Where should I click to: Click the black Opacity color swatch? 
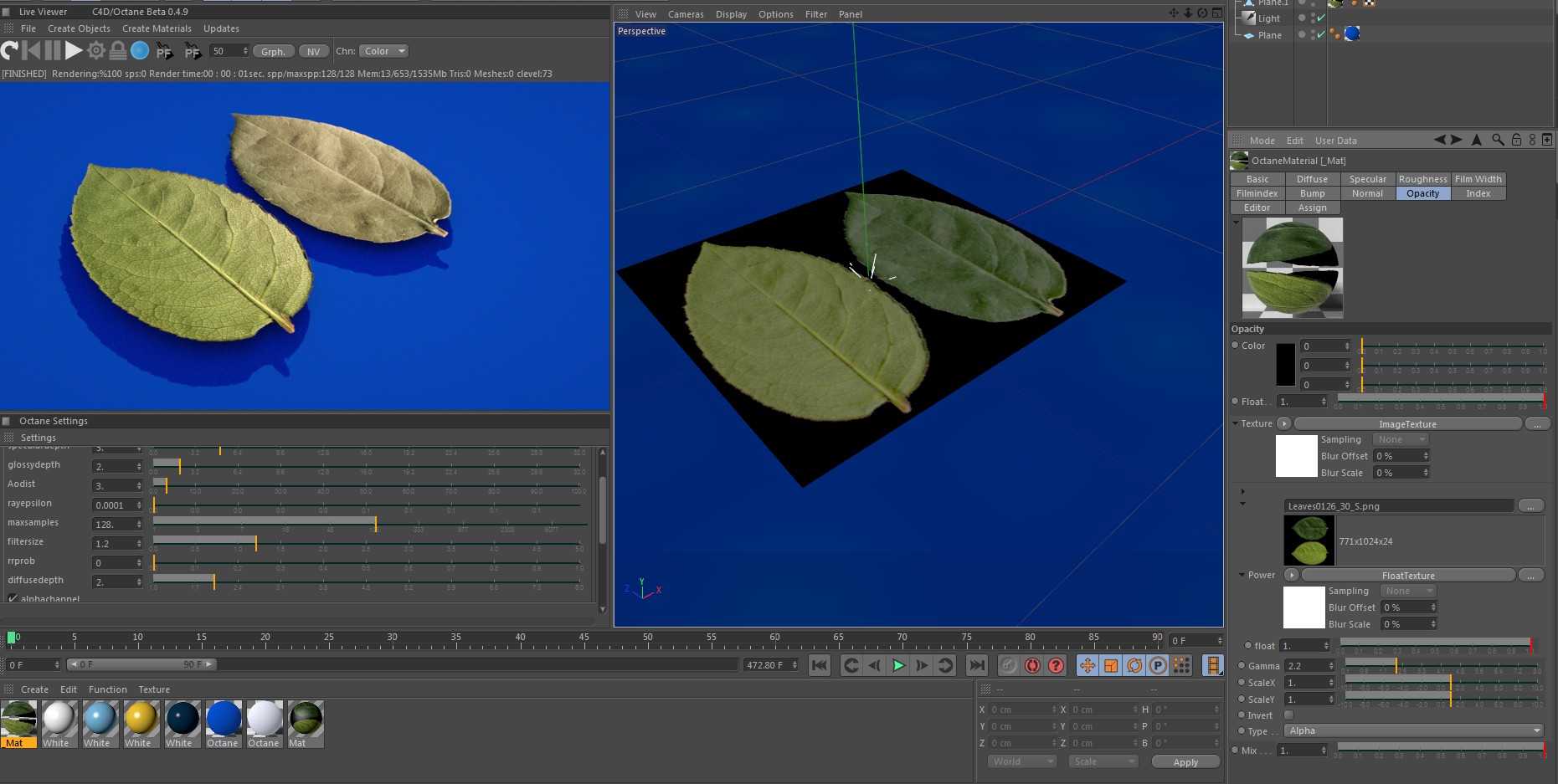pos(1285,365)
